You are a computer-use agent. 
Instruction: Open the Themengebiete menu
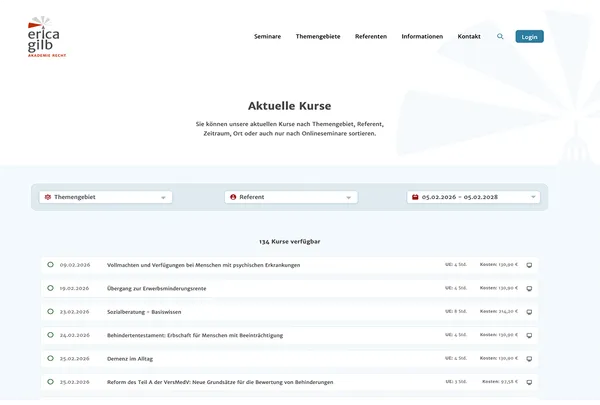coord(318,36)
